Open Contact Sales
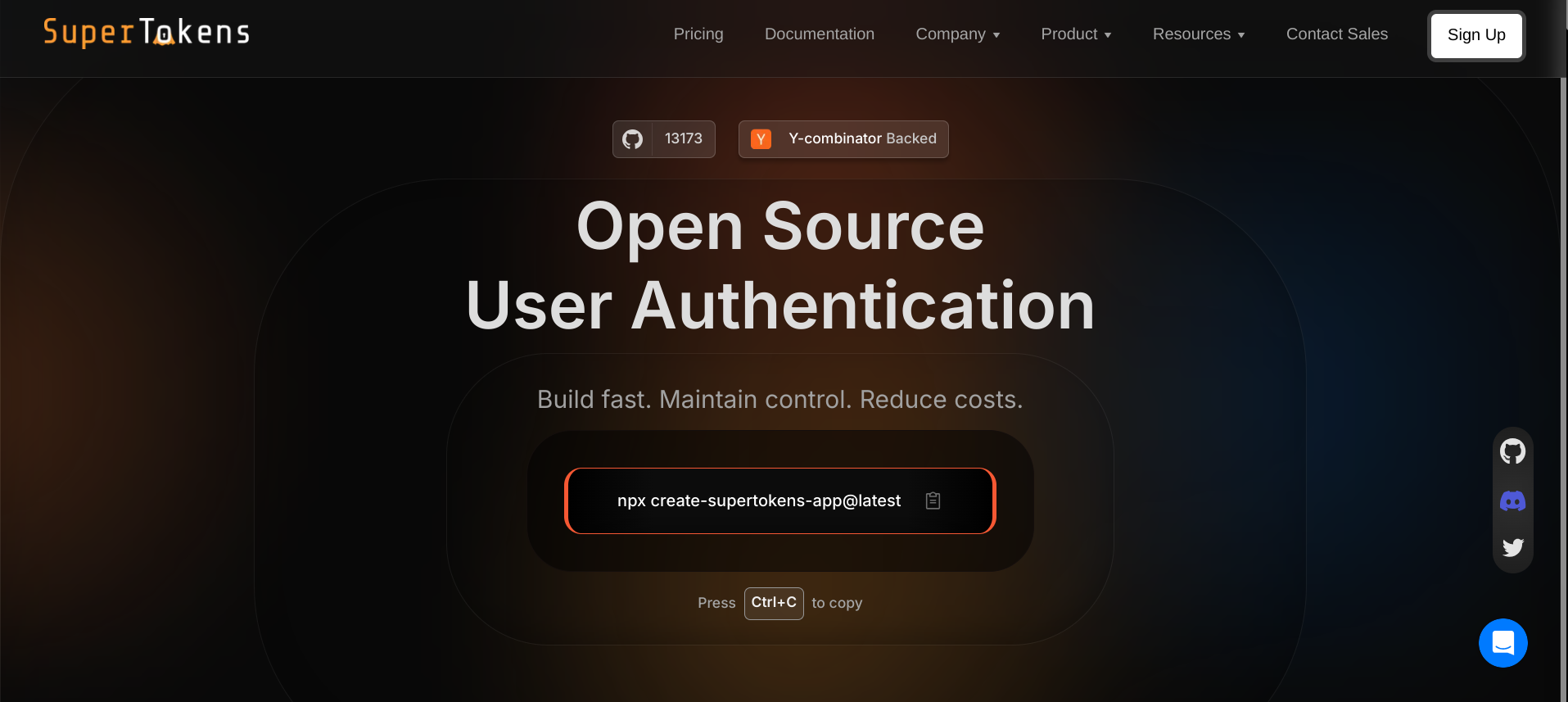 click(x=1337, y=34)
